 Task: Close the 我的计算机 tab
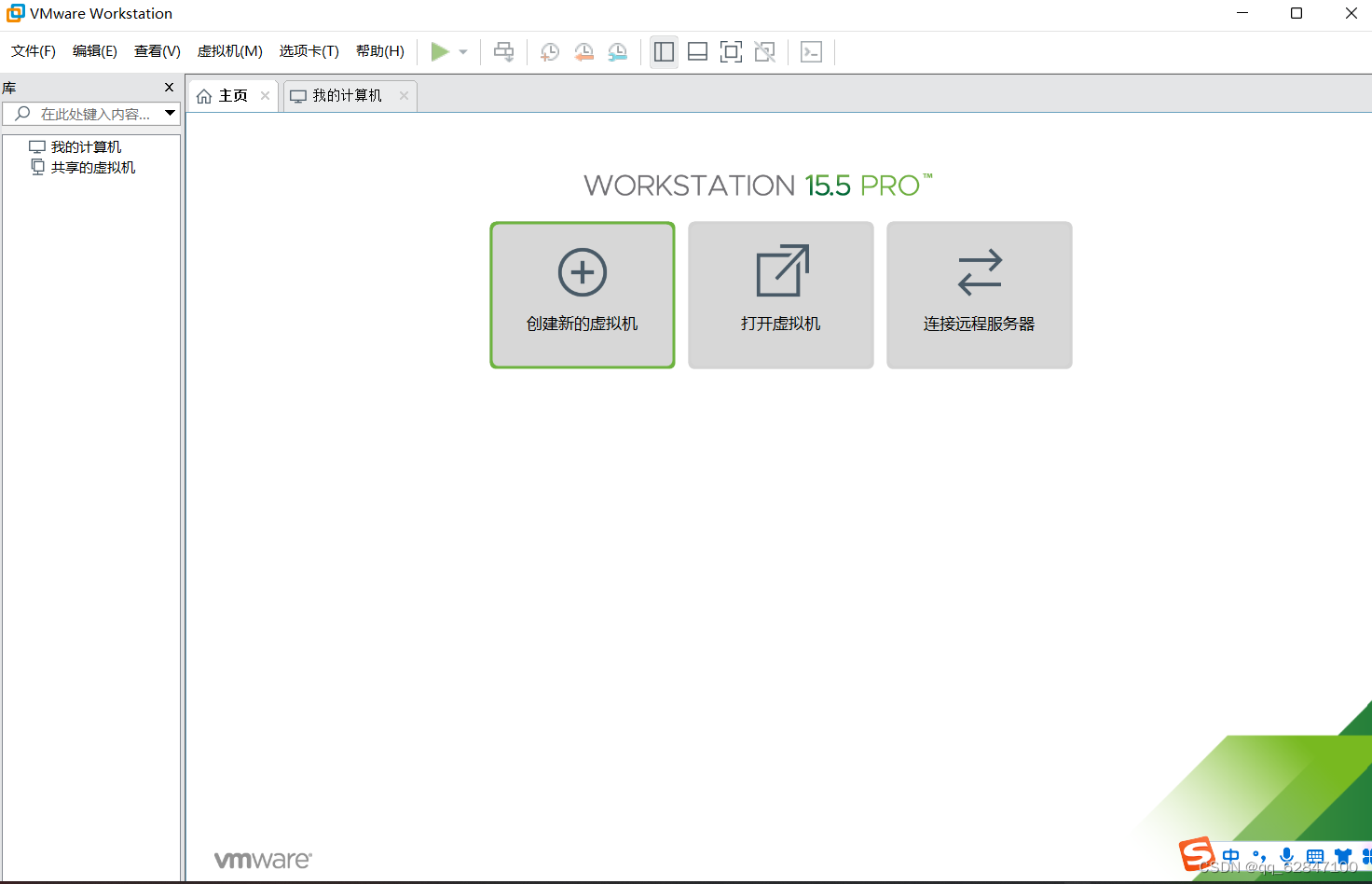[404, 96]
